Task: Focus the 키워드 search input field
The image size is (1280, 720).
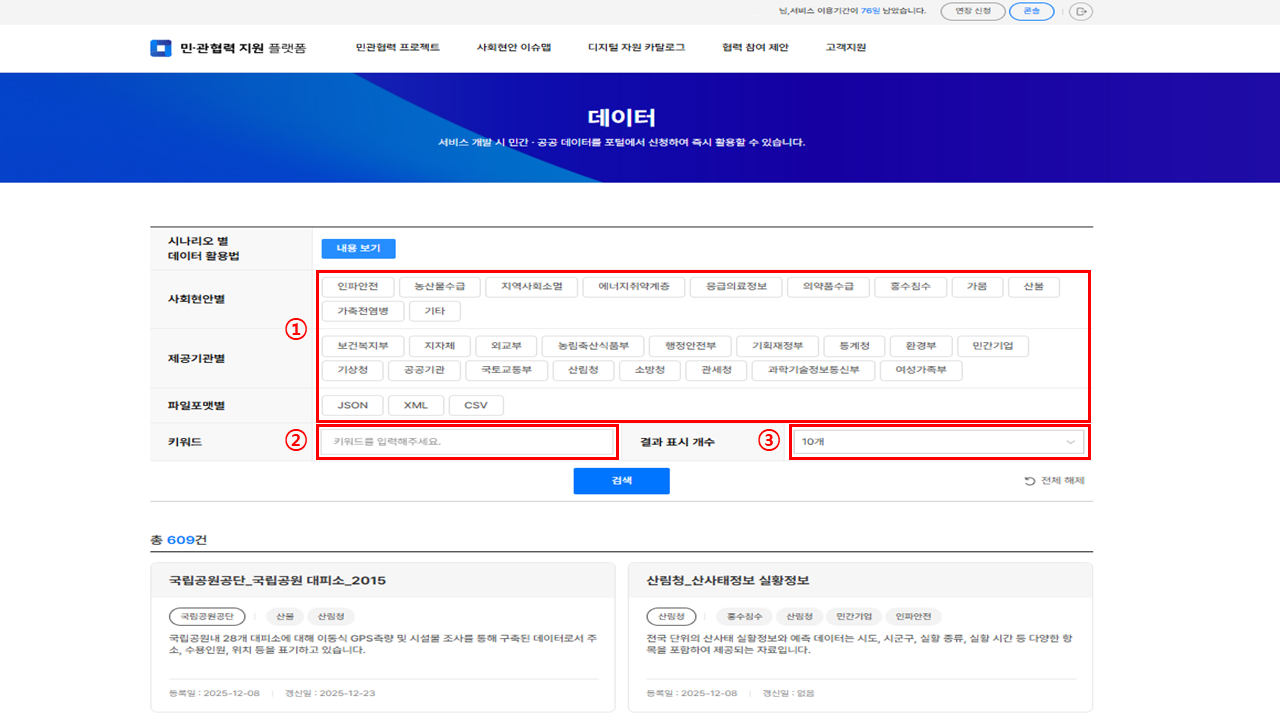Action: click(x=467, y=442)
